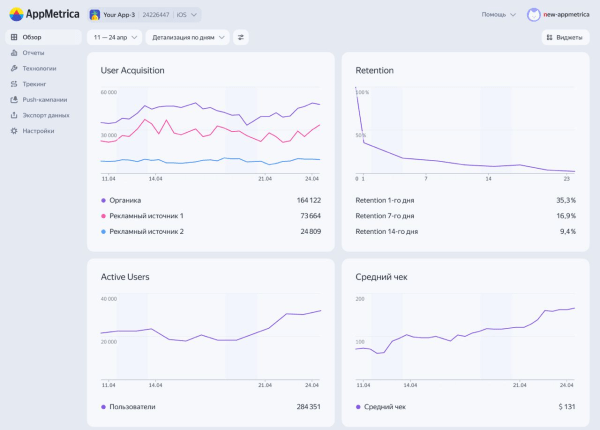Expand Детализация по дням dropdown
This screenshot has width=600, height=430.
click(187, 37)
